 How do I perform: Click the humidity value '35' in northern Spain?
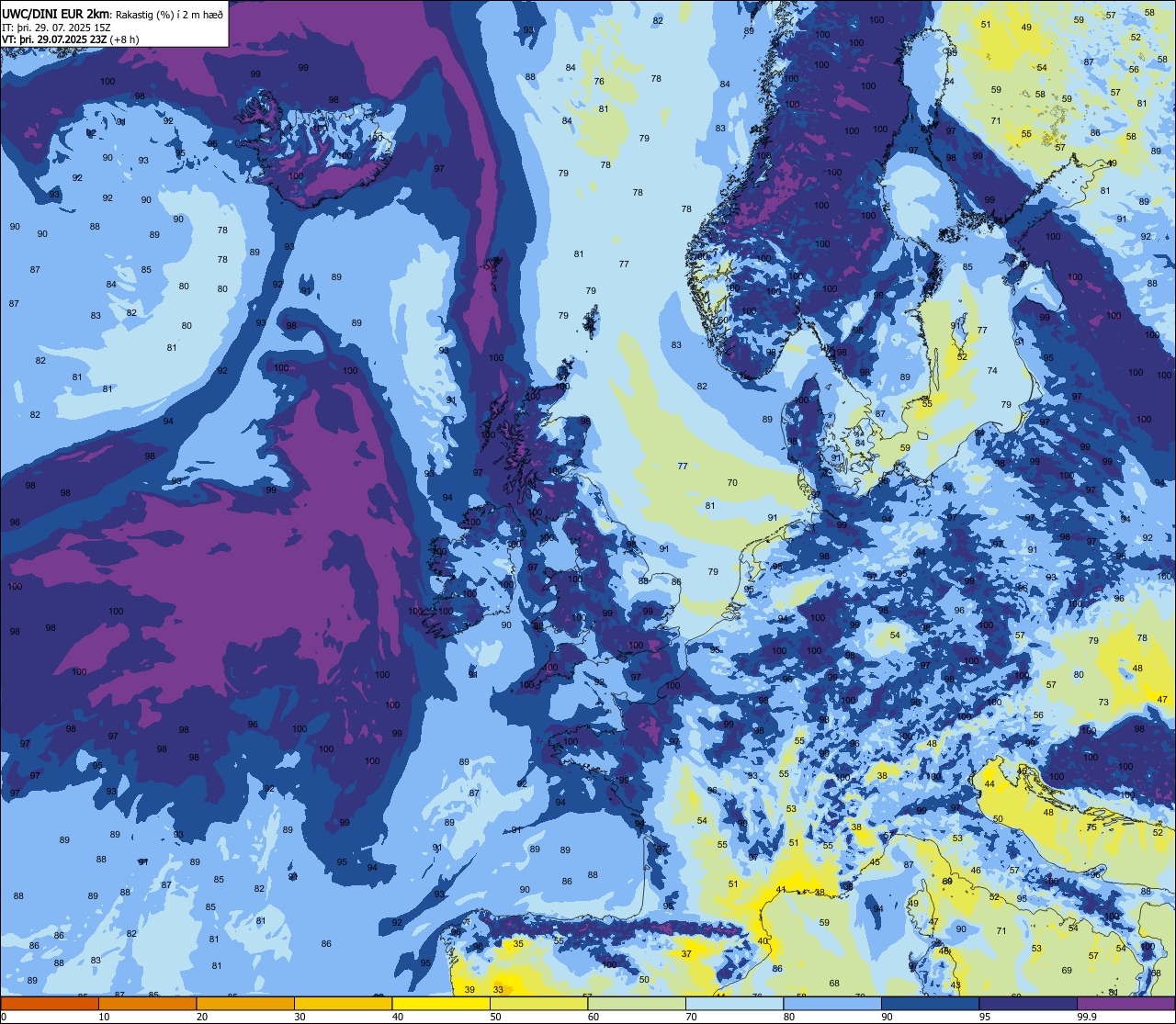pos(518,943)
